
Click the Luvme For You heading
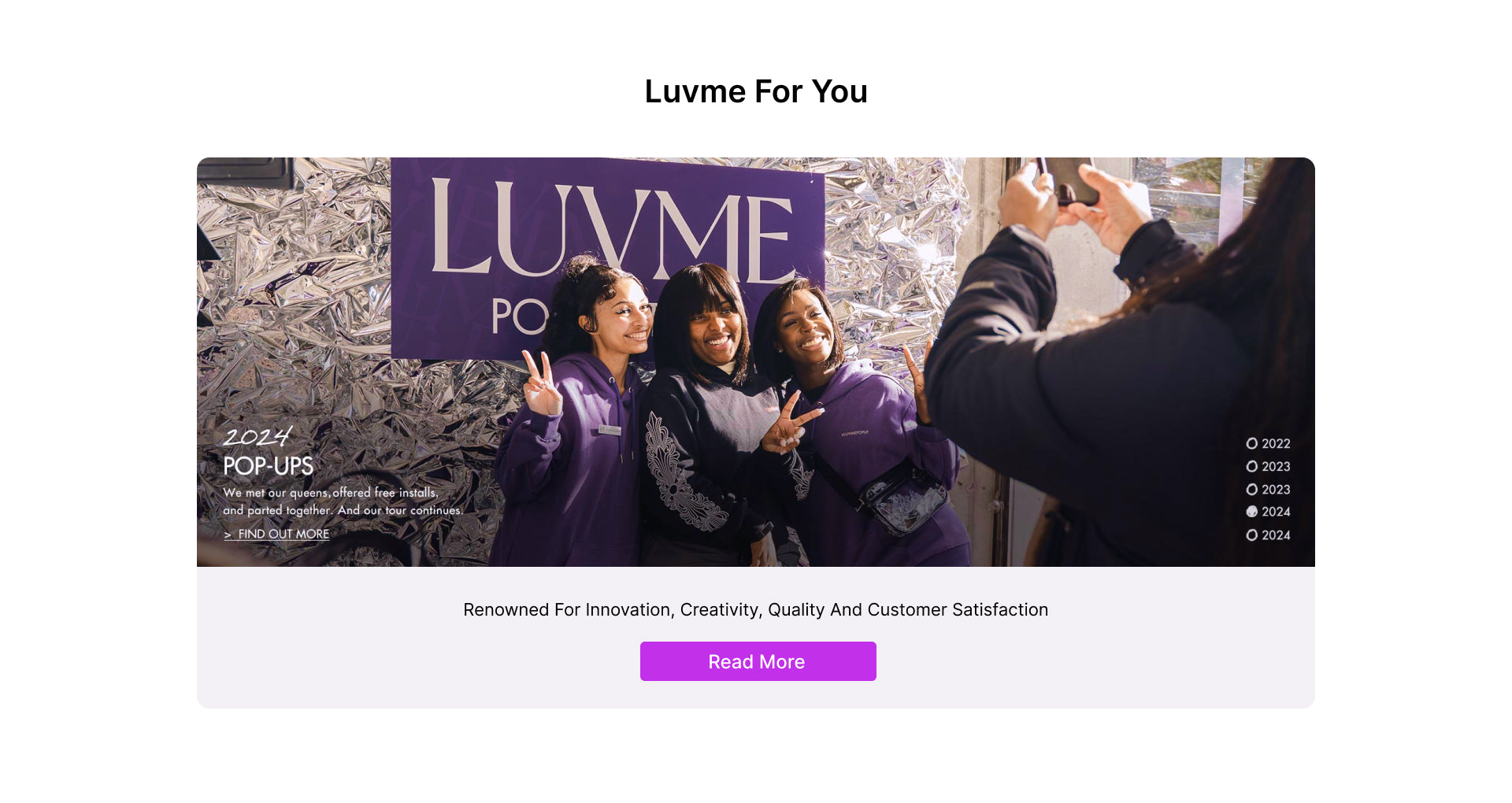coord(756,91)
